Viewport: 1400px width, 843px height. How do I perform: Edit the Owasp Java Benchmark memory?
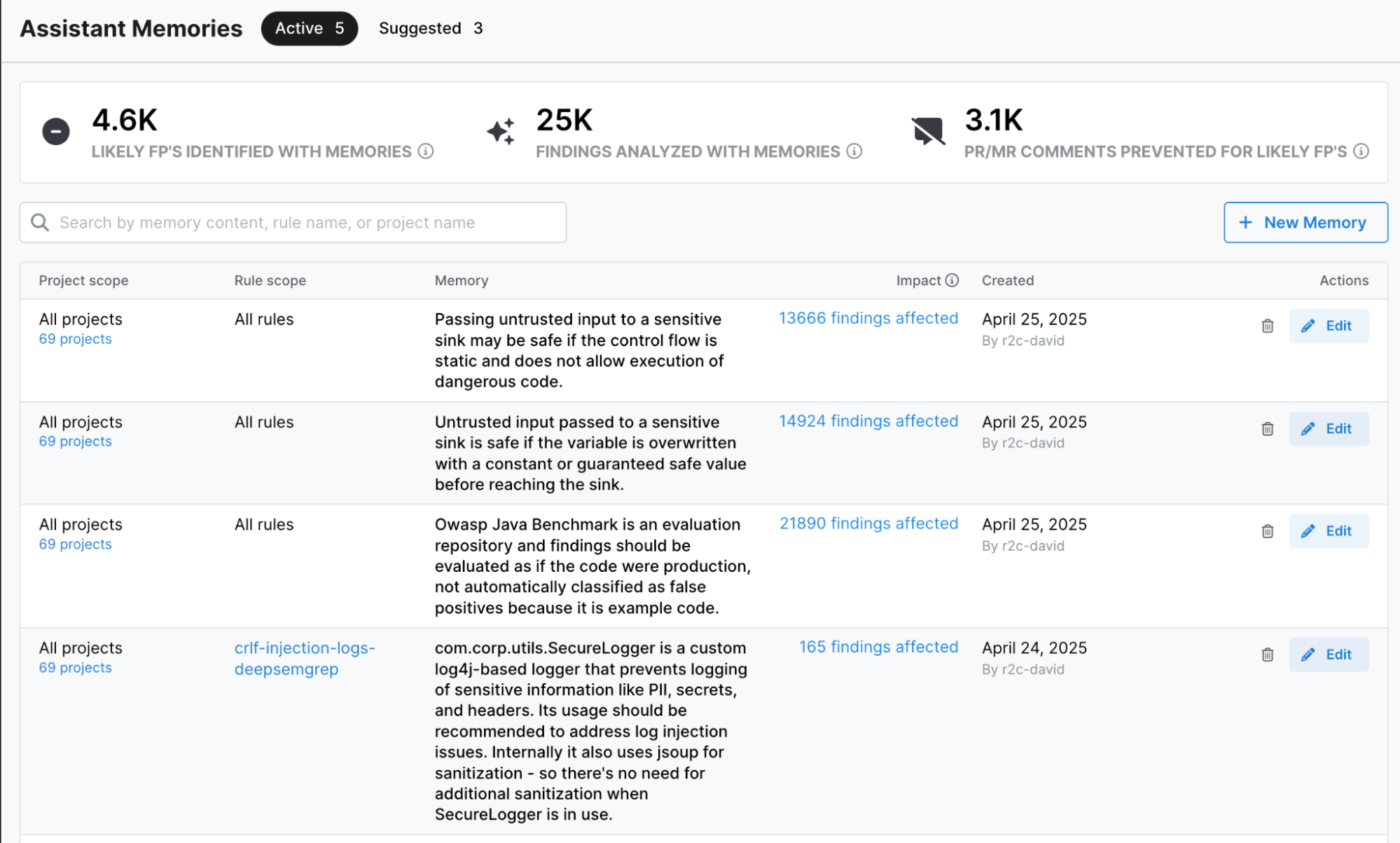[1328, 531]
